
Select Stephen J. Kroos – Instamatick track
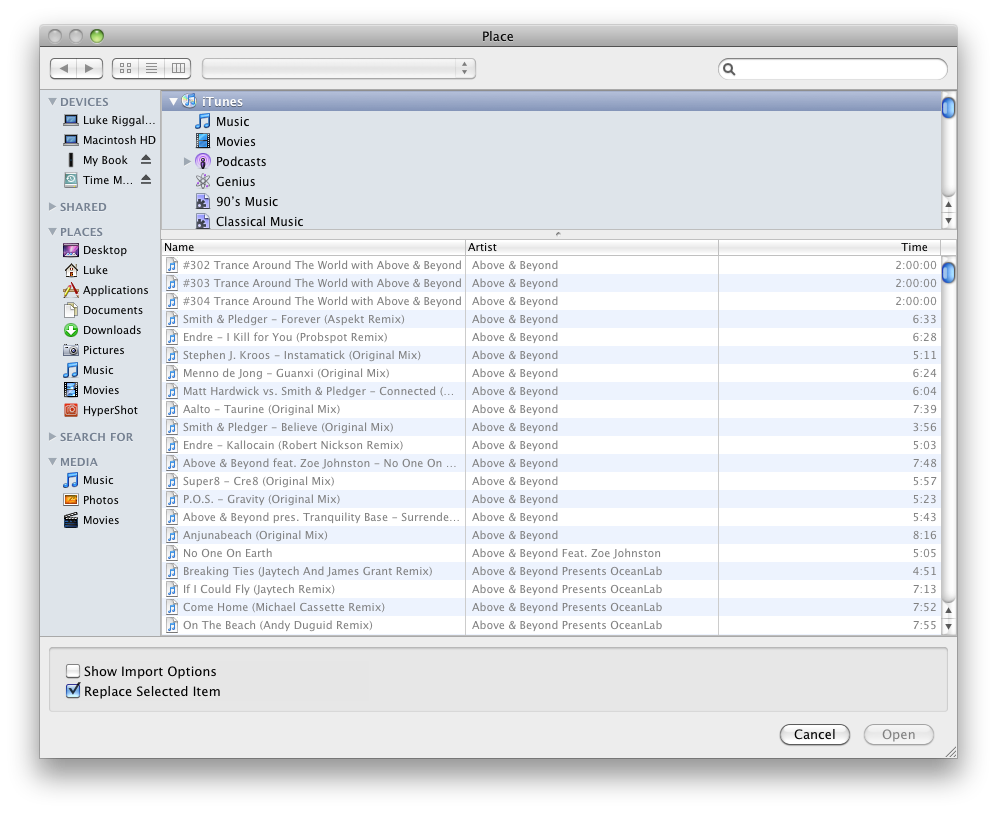[551, 355]
